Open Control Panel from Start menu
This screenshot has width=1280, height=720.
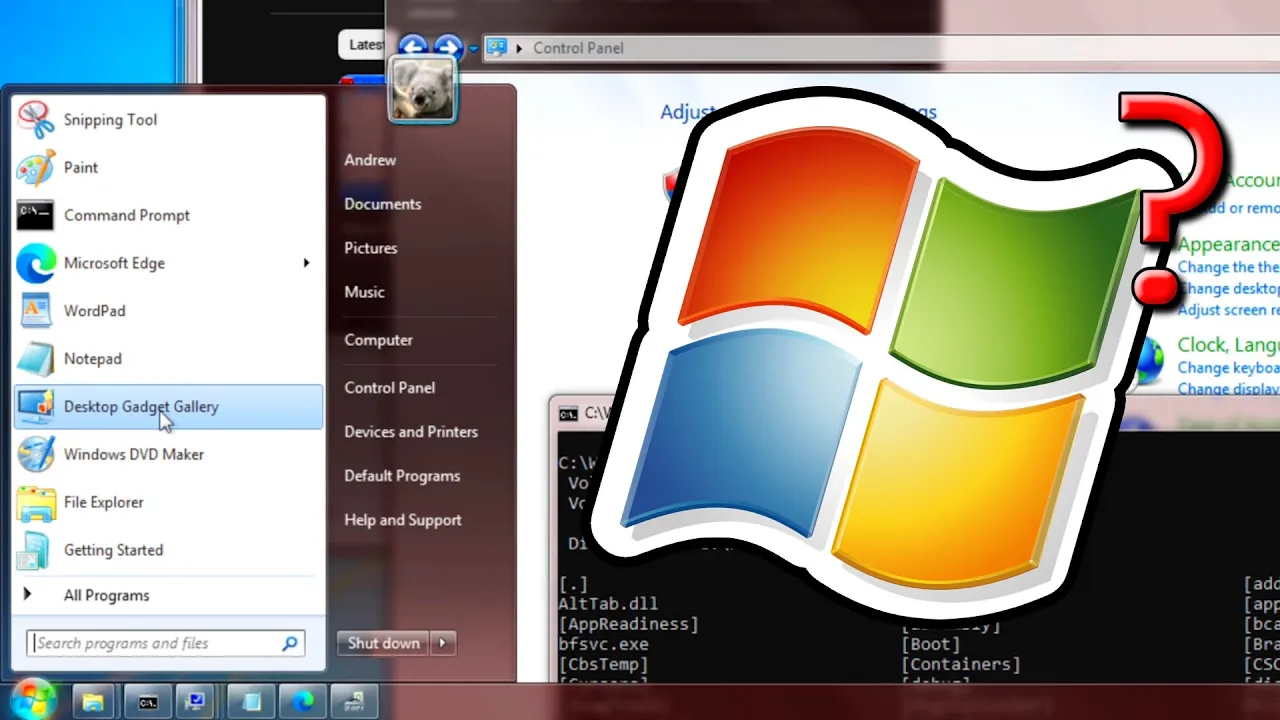pos(389,388)
